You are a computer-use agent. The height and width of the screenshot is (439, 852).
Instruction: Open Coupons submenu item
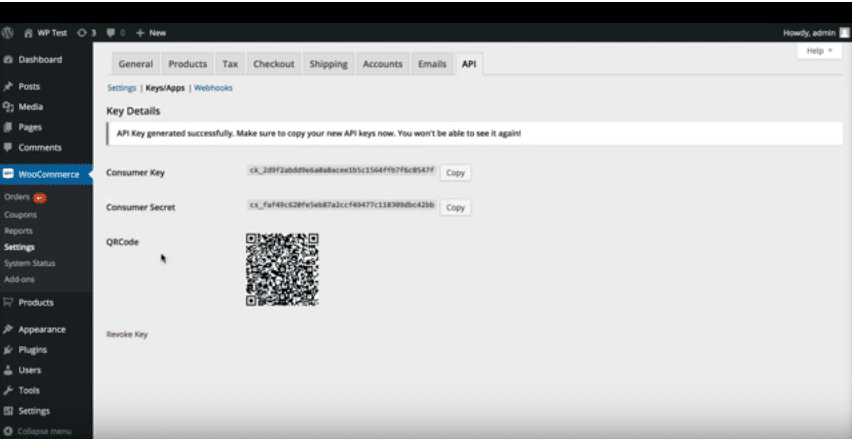21,215
